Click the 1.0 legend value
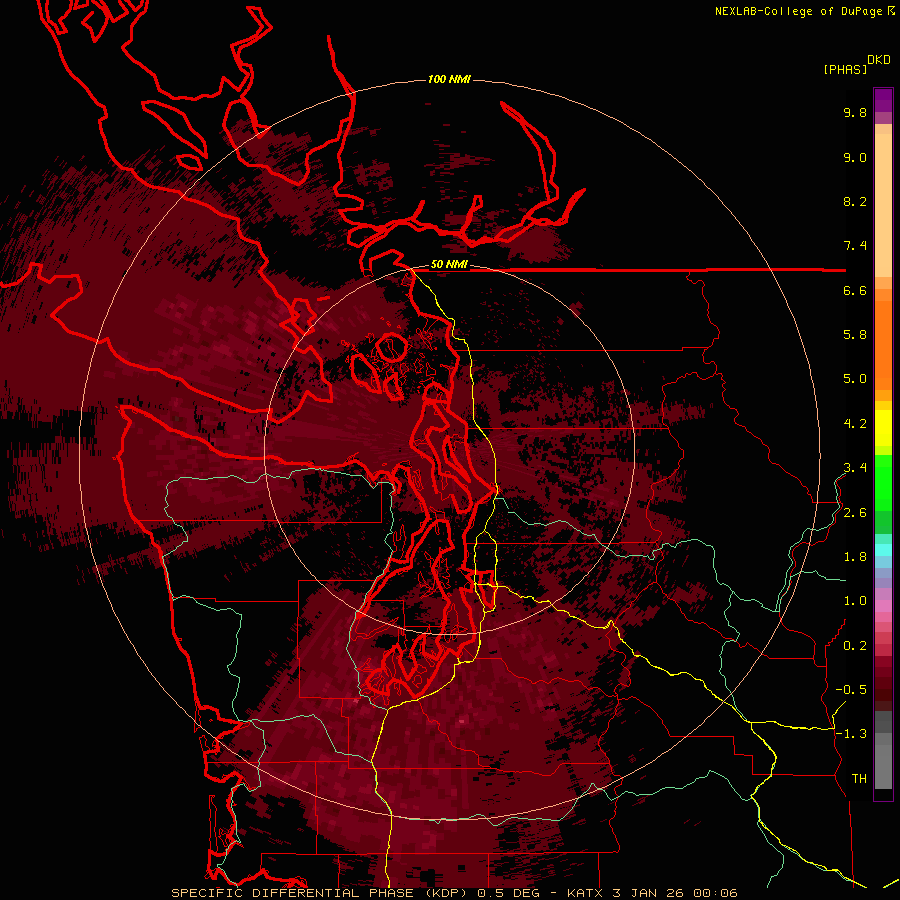The height and width of the screenshot is (900, 900). (855, 601)
